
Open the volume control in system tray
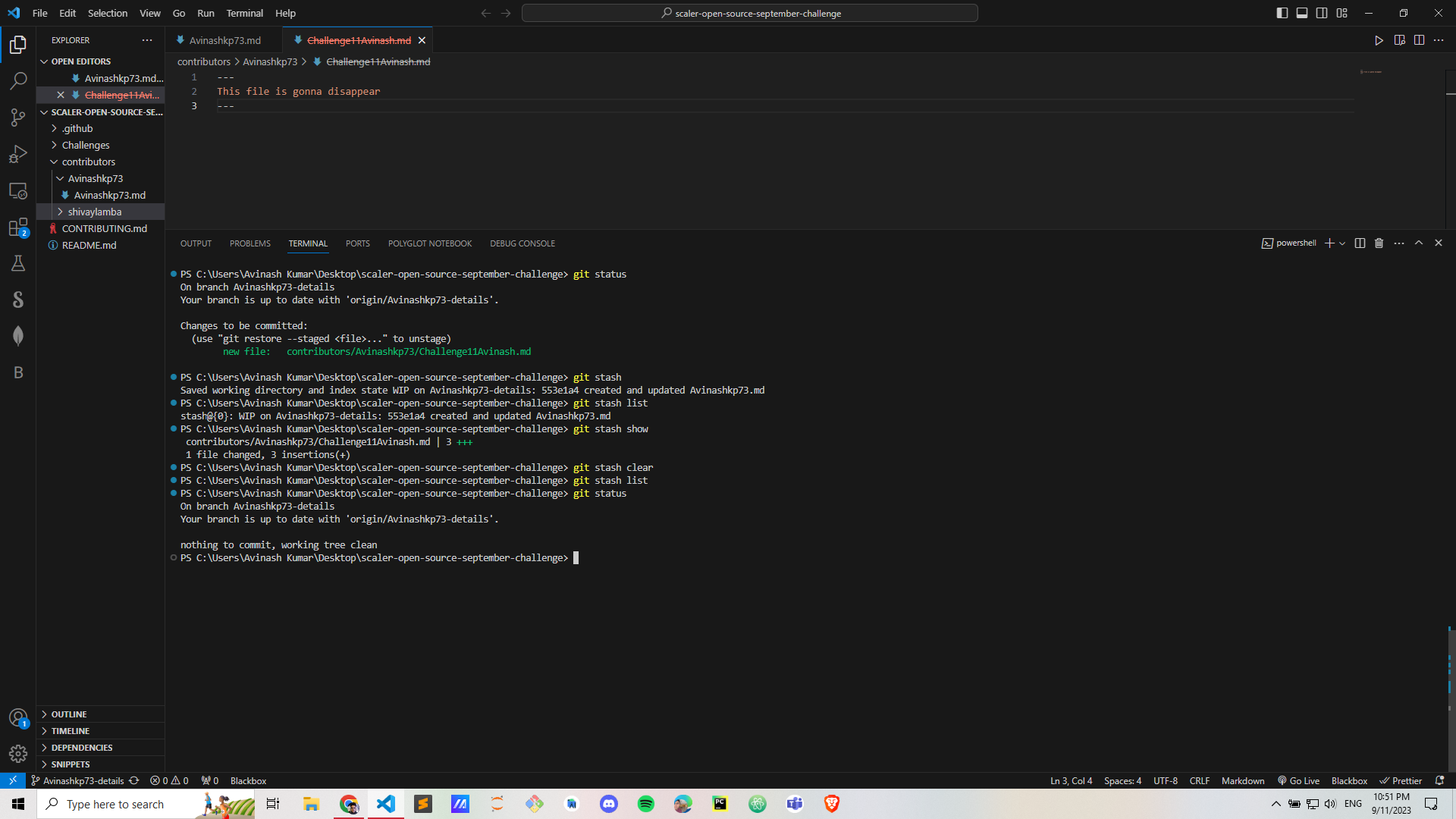1330,804
